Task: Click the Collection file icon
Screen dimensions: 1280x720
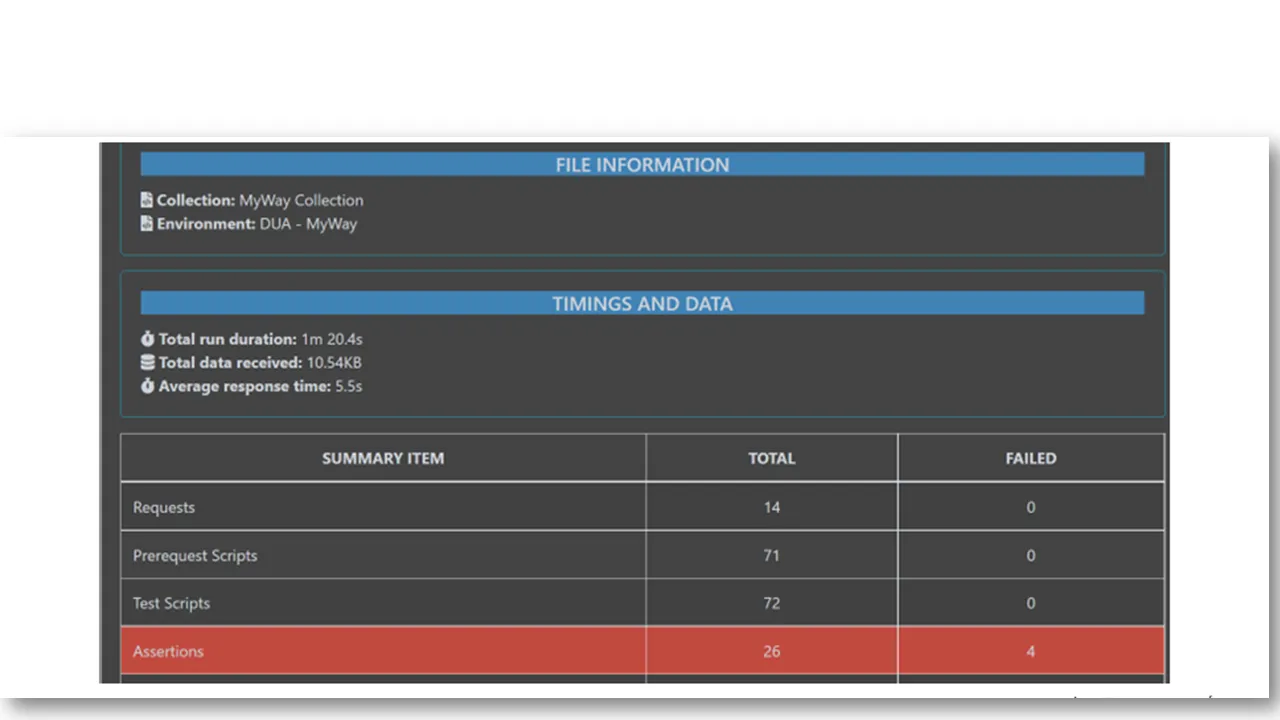Action: [146, 200]
